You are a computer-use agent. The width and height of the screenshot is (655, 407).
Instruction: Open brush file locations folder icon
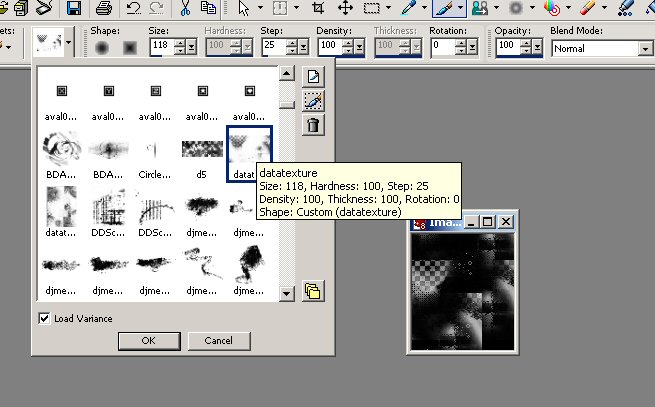click(x=313, y=291)
